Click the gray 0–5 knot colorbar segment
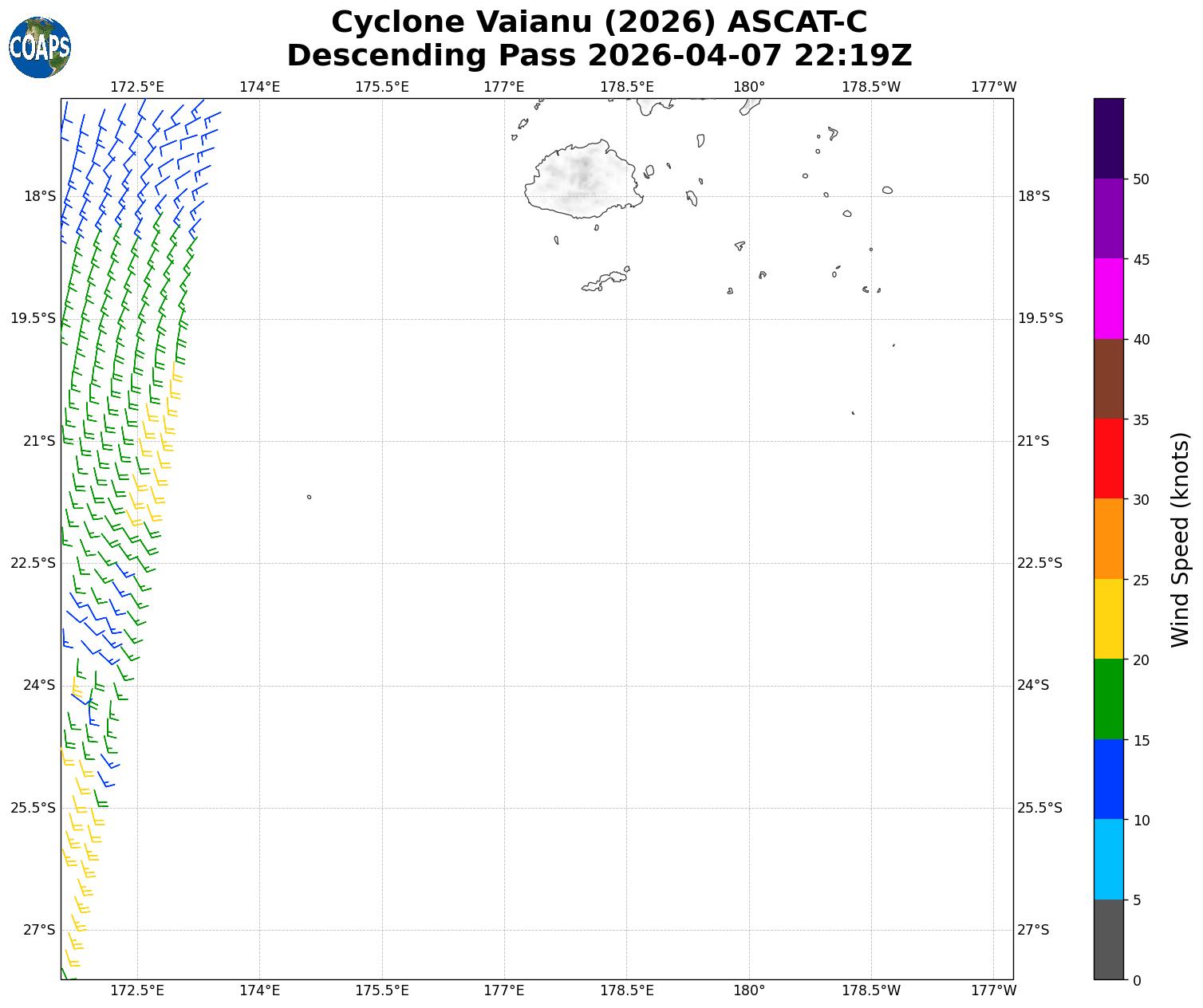The image size is (1203, 1008). coord(1108,939)
